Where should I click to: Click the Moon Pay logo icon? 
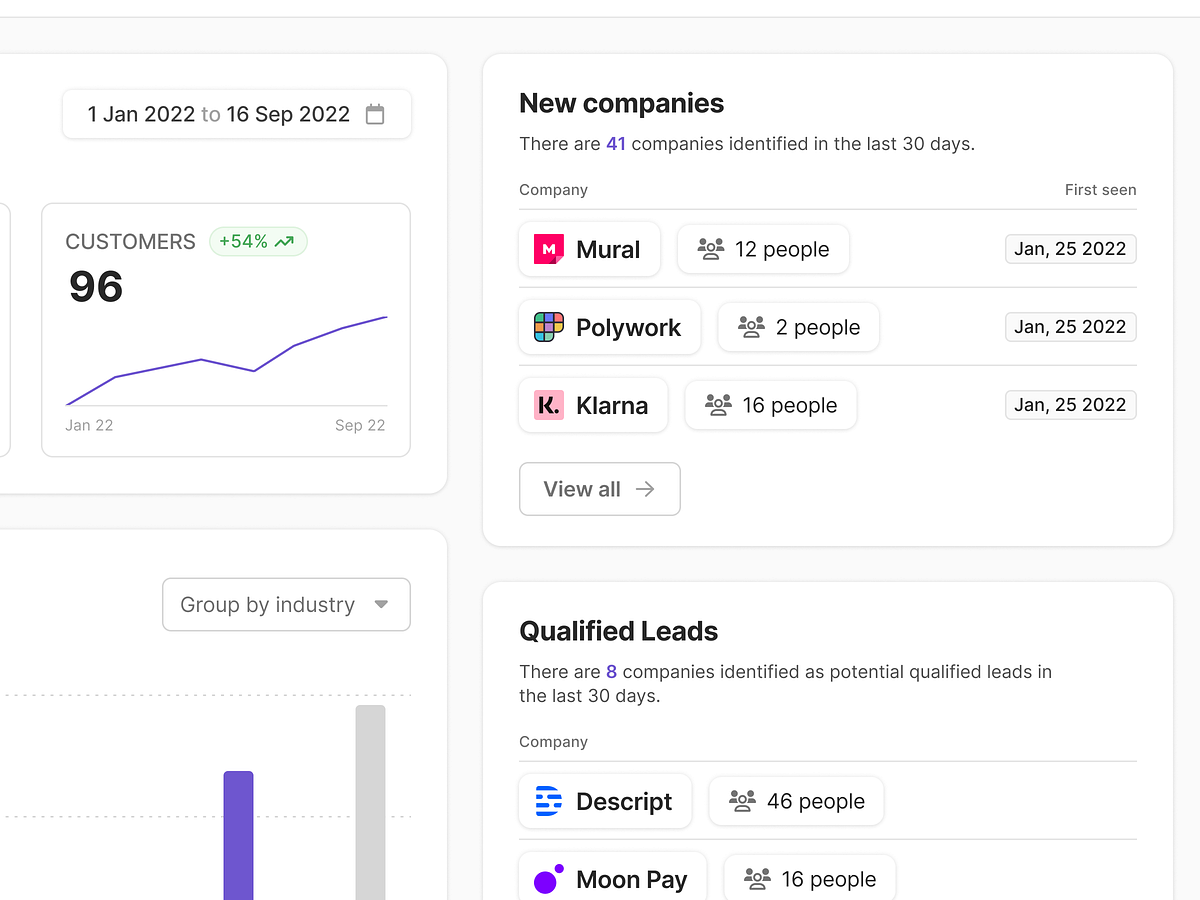549,879
